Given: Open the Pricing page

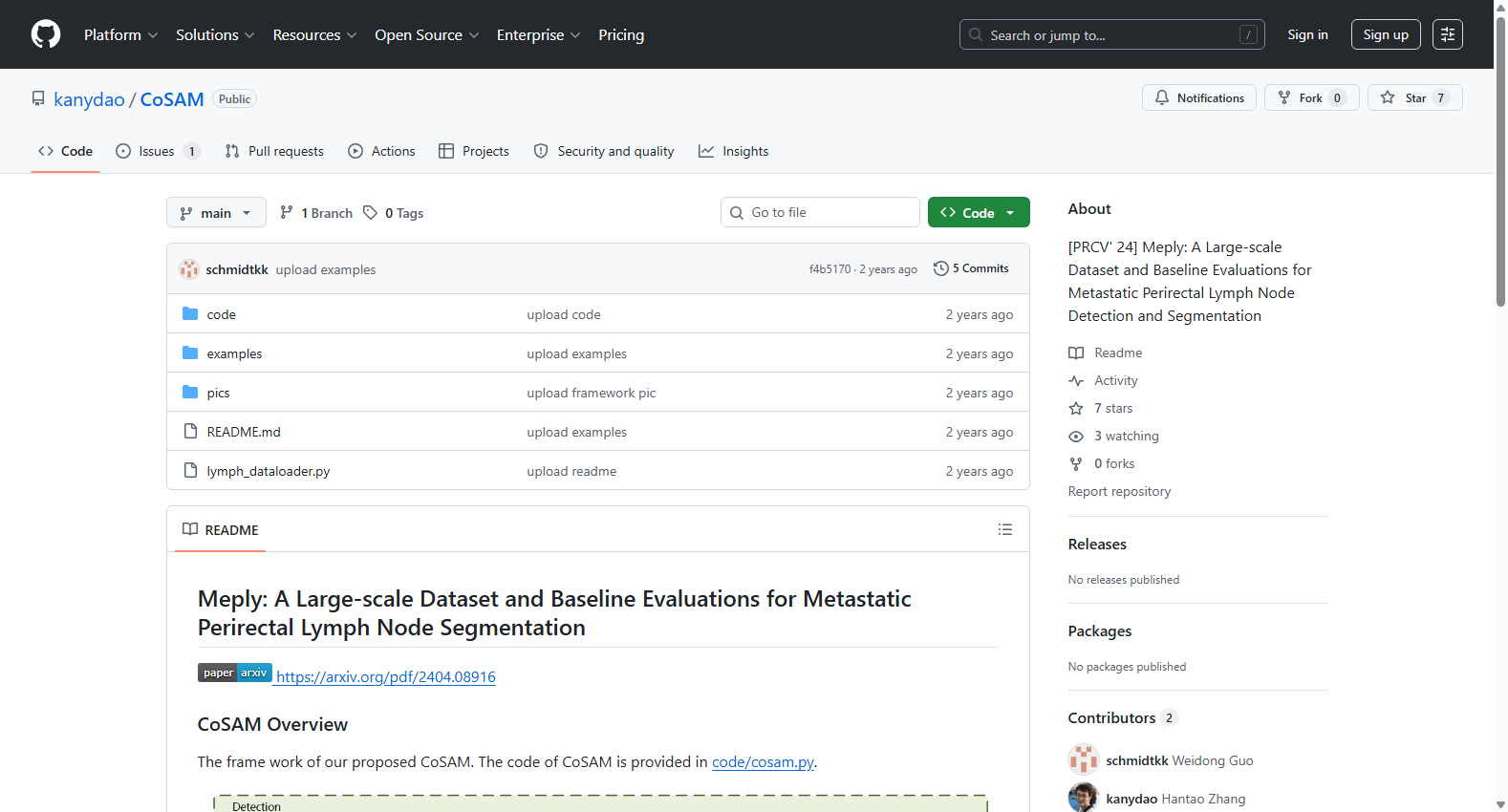Looking at the screenshot, I should coord(621,34).
